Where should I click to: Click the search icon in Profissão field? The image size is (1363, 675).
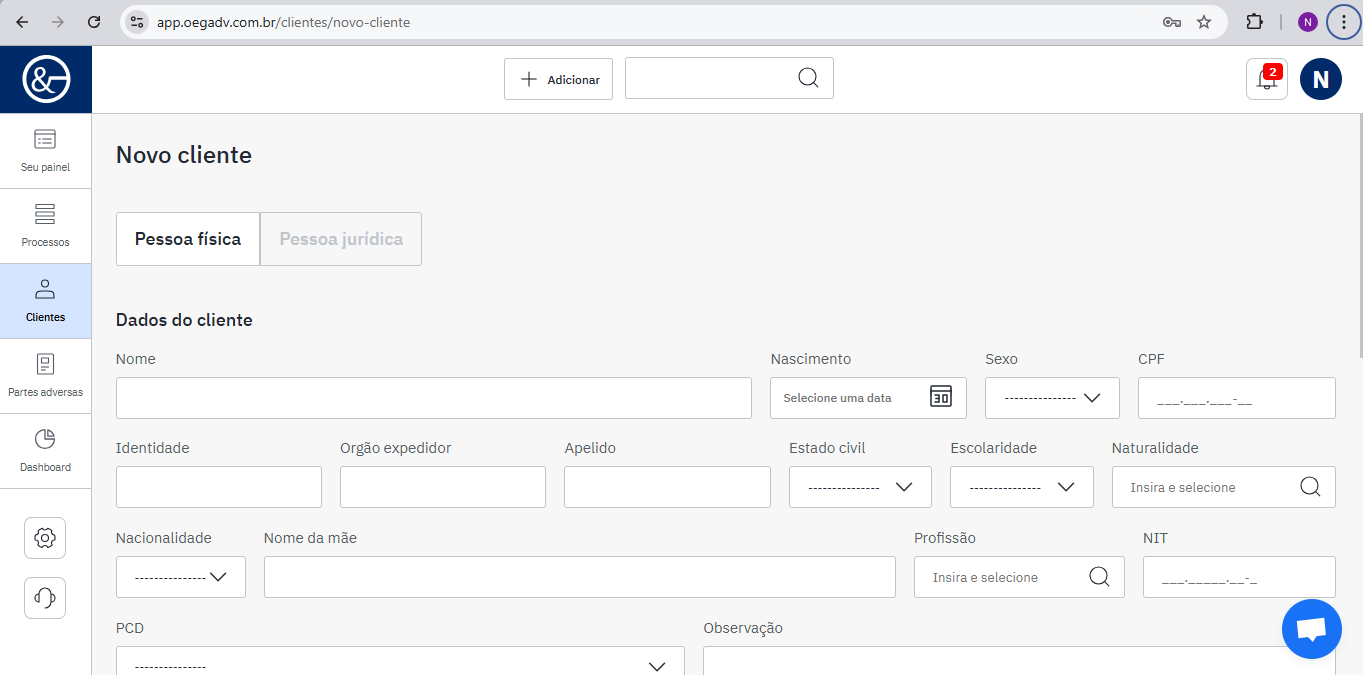[1099, 577]
